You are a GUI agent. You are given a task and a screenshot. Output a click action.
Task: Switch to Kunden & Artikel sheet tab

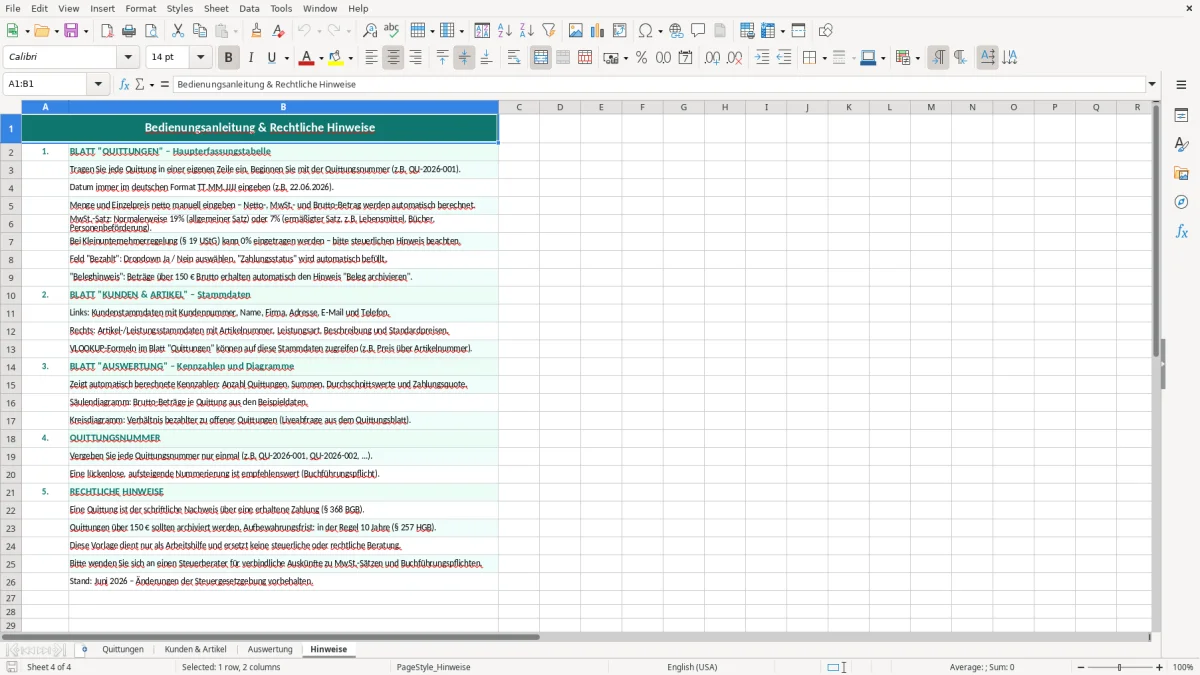pos(196,650)
